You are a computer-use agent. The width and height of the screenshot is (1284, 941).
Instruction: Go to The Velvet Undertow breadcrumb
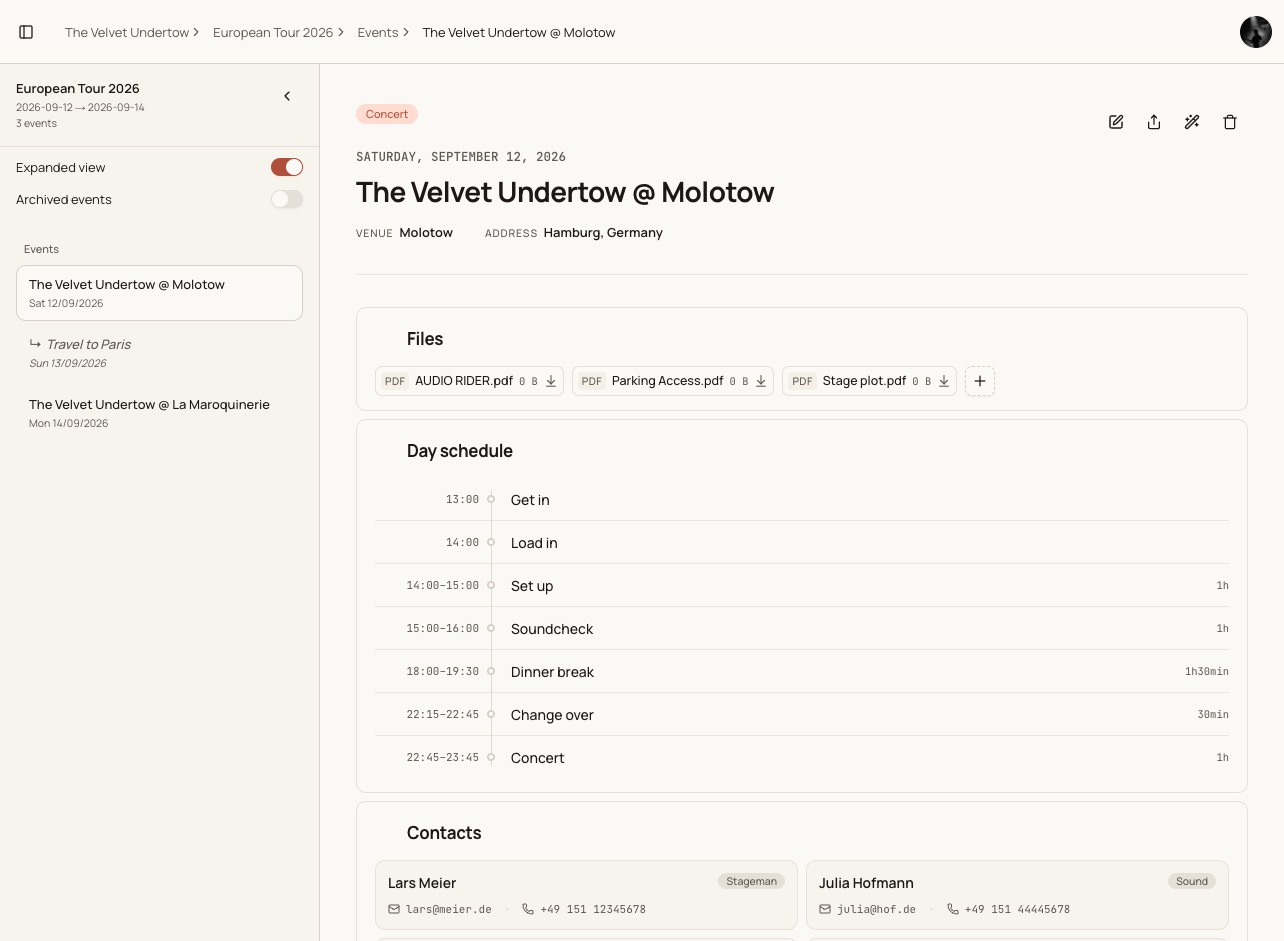pos(127,32)
